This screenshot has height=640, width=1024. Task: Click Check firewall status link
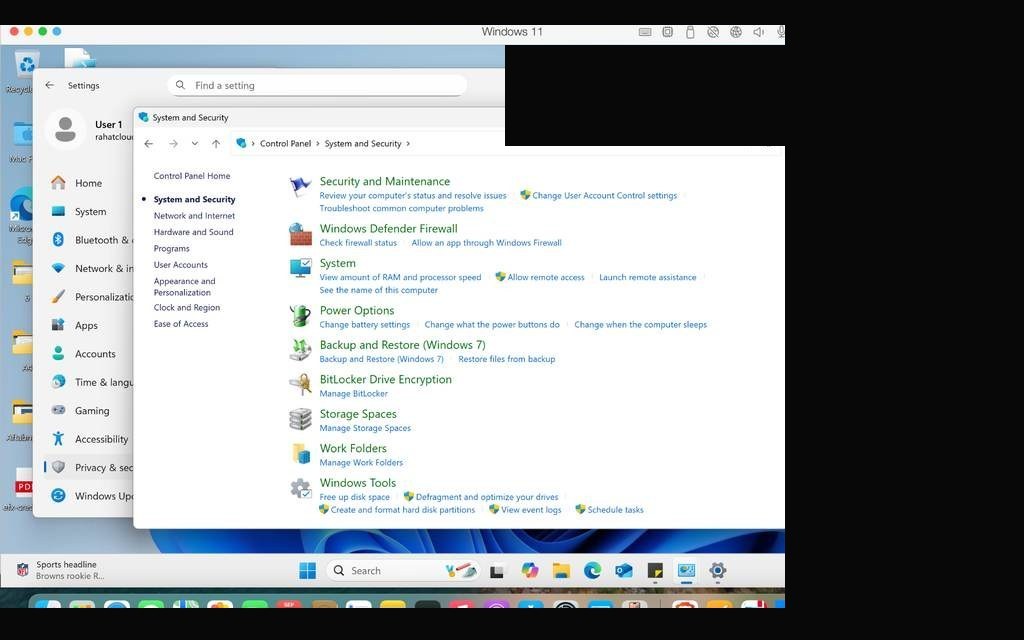pos(358,243)
